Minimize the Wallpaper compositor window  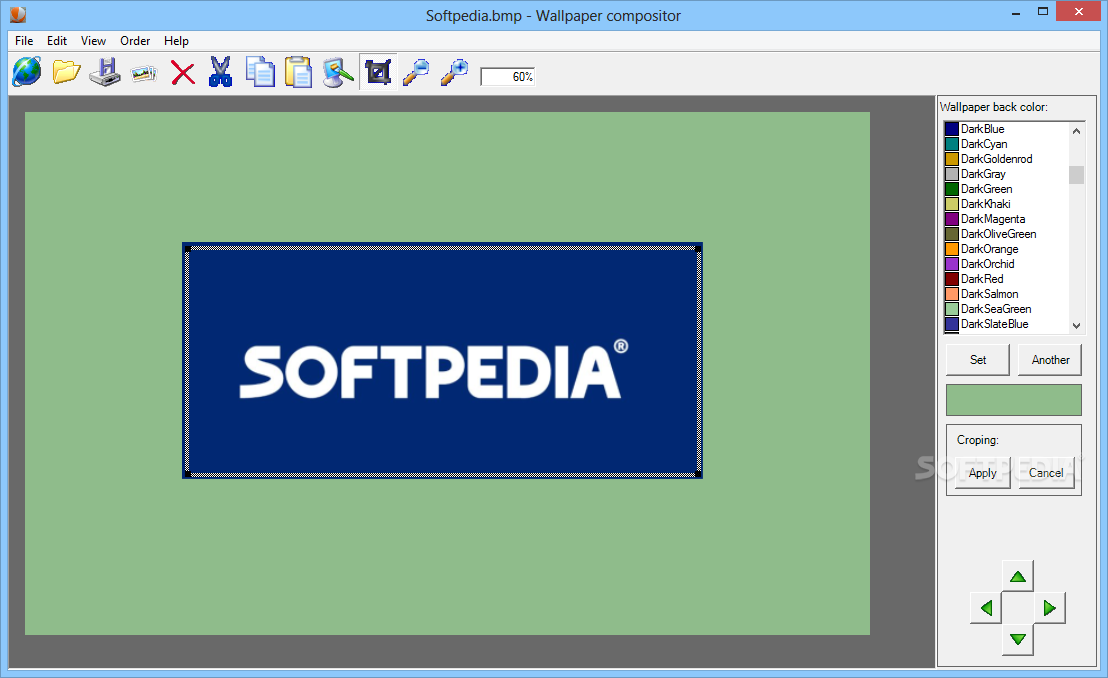pos(1015,12)
